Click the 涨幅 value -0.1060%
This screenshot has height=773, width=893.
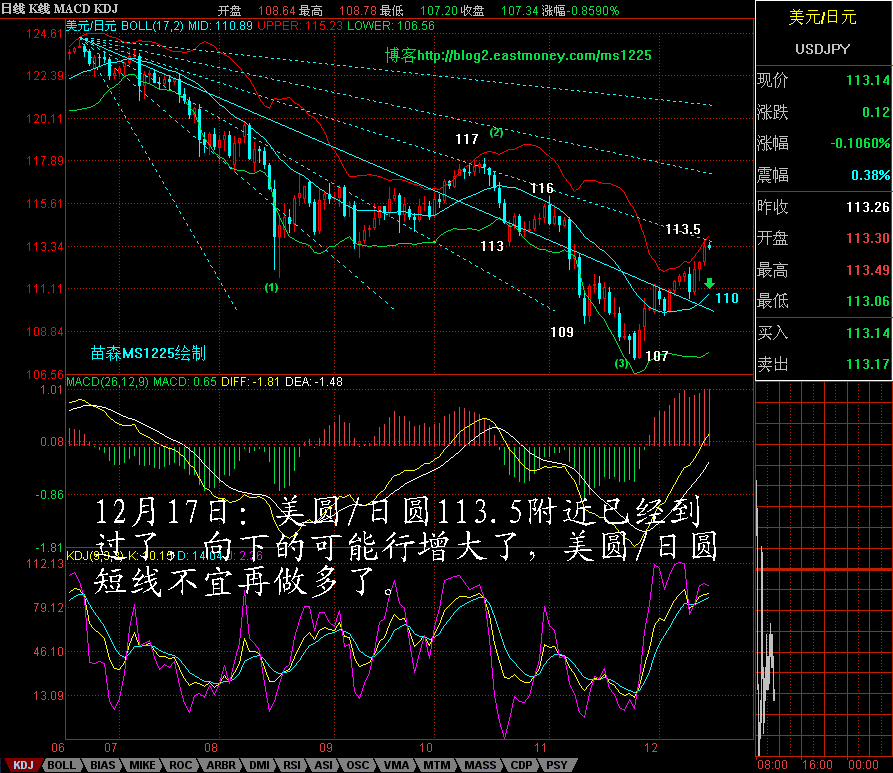[x=860, y=143]
